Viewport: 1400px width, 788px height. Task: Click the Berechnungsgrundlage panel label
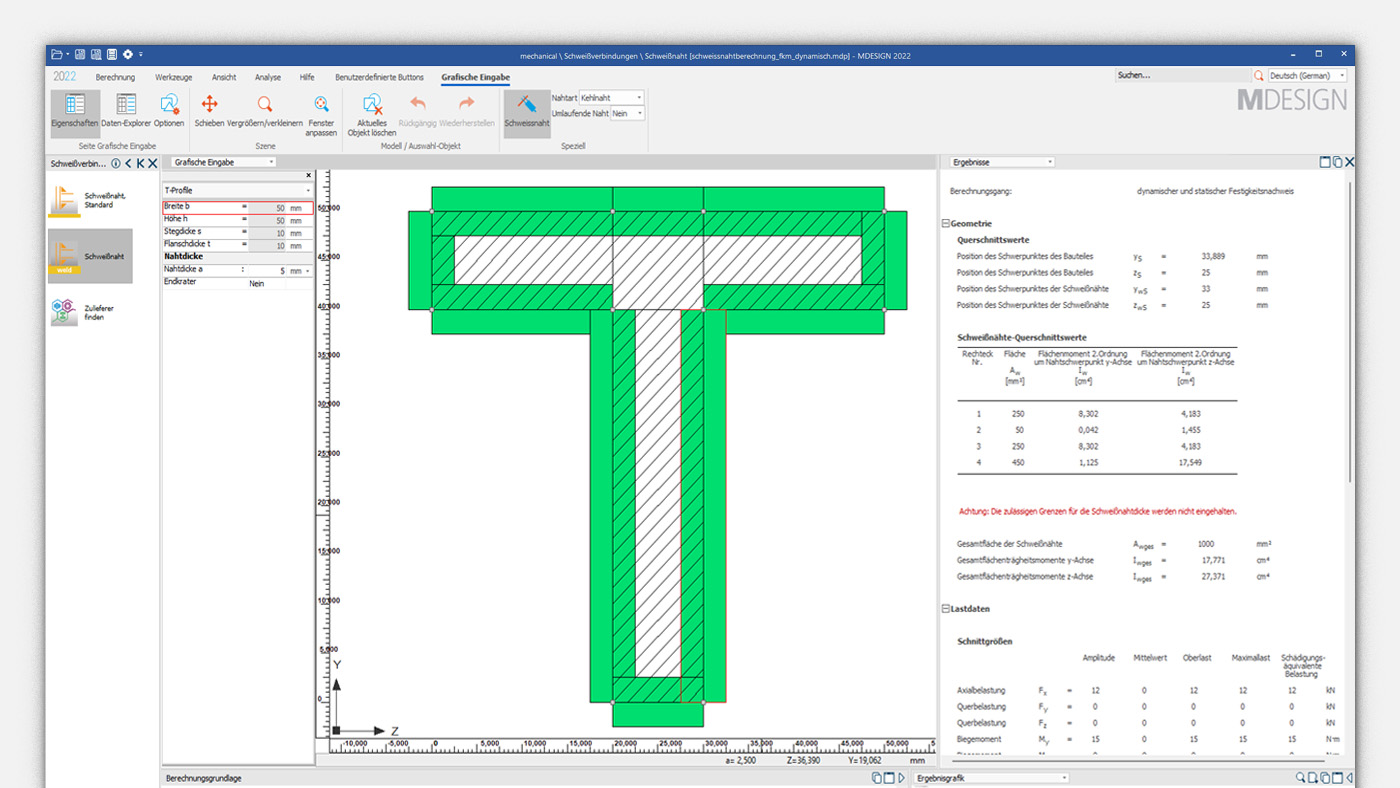[203, 778]
